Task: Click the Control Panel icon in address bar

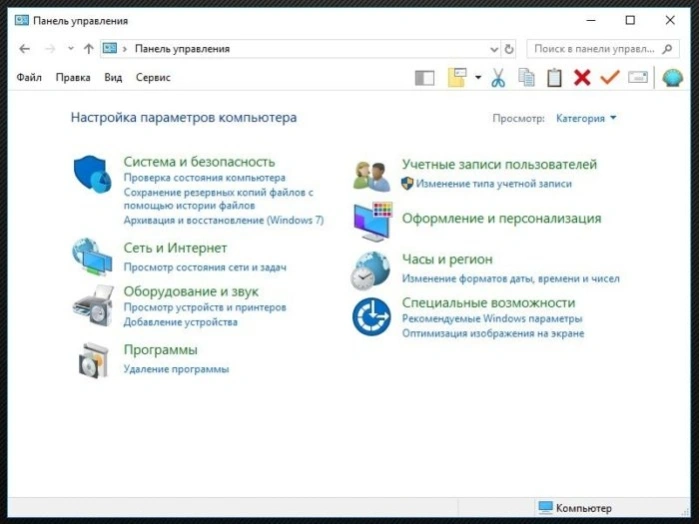Action: 110,48
